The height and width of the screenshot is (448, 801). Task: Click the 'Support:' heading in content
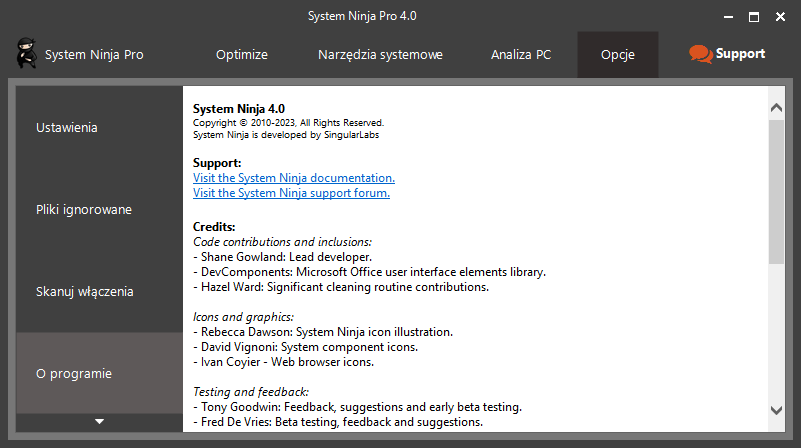(217, 163)
